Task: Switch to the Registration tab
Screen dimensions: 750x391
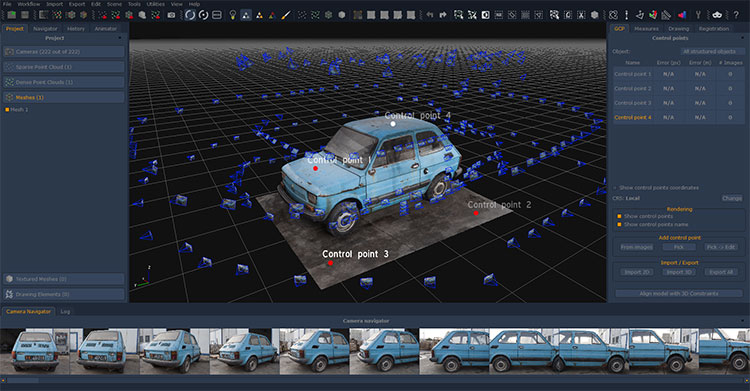Action: pos(714,29)
